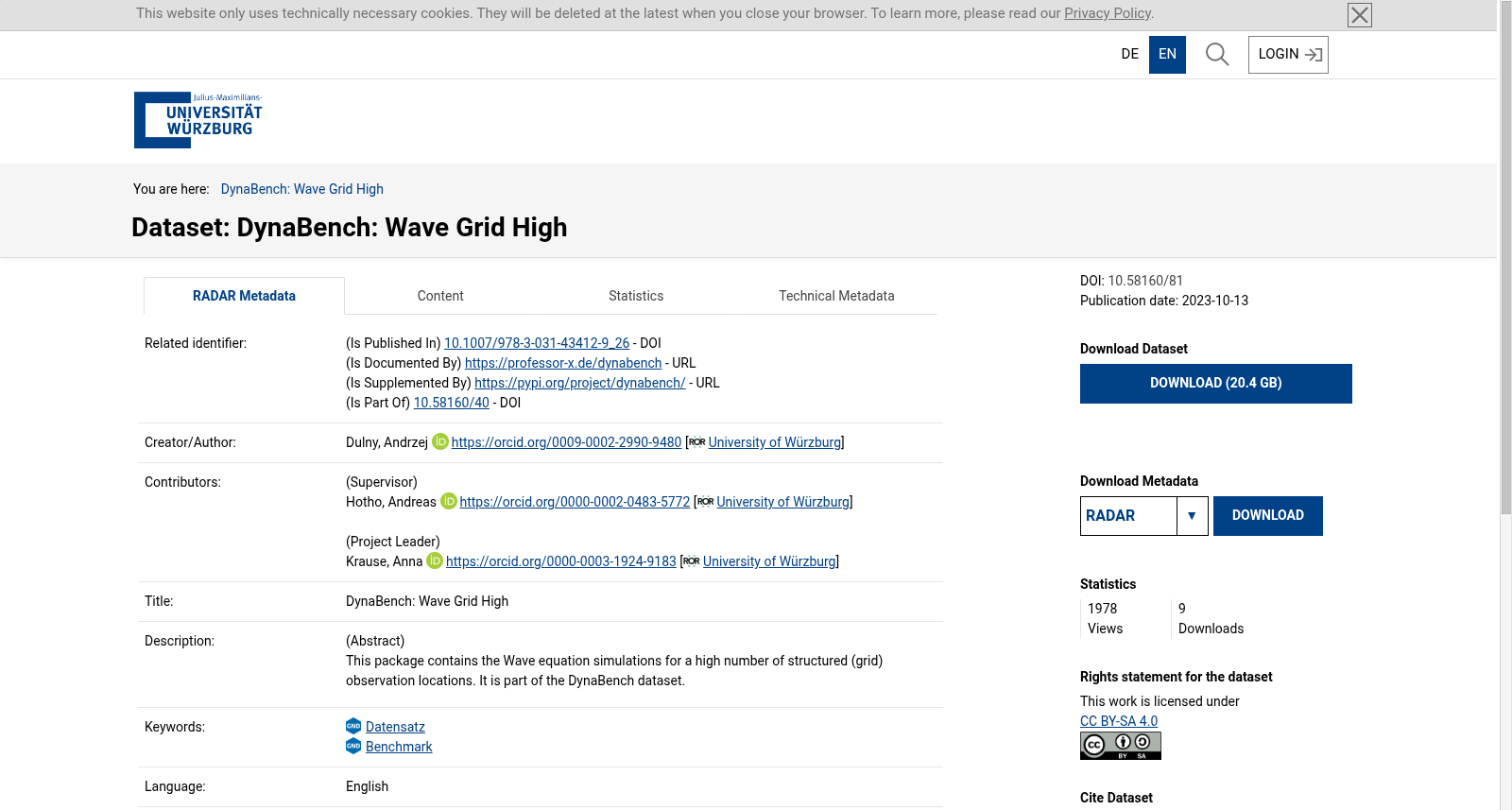Viewport: 1512px width, 810px height.
Task: Open the RADAR metadata format dropdown
Action: click(x=1144, y=516)
